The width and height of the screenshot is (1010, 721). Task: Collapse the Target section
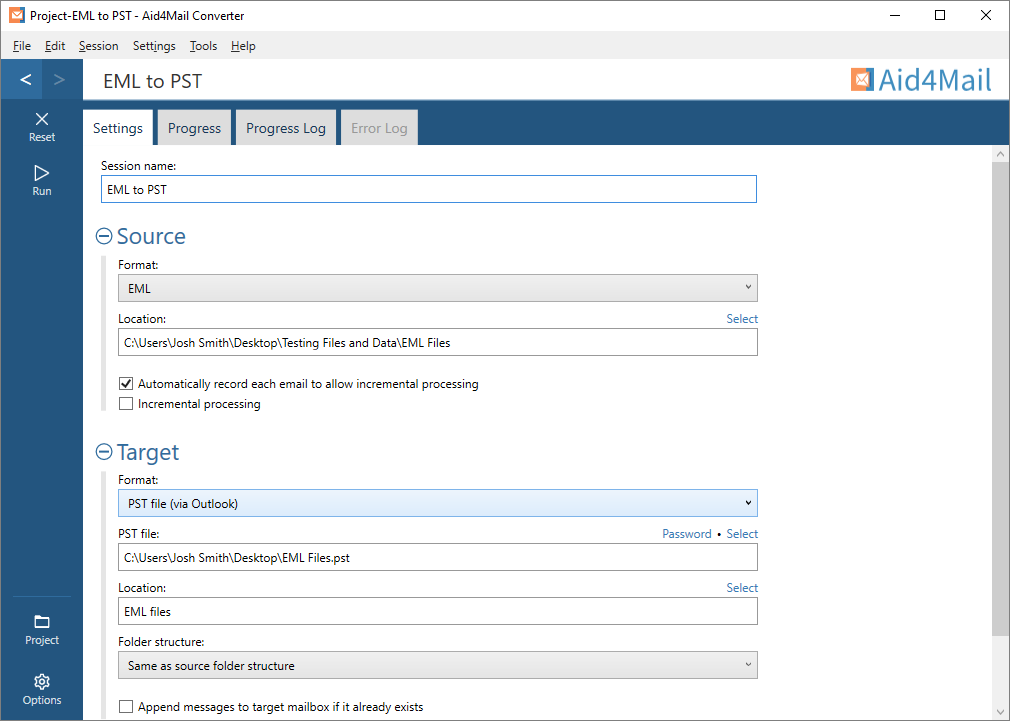coord(104,453)
